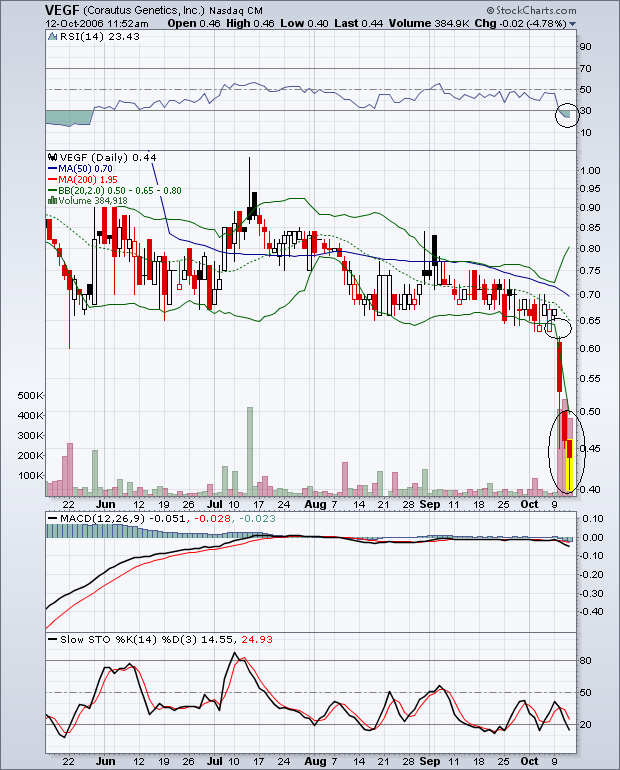Click the yellow highlighted latest candlestick
Screen dimensions: 620x770
tap(570, 465)
